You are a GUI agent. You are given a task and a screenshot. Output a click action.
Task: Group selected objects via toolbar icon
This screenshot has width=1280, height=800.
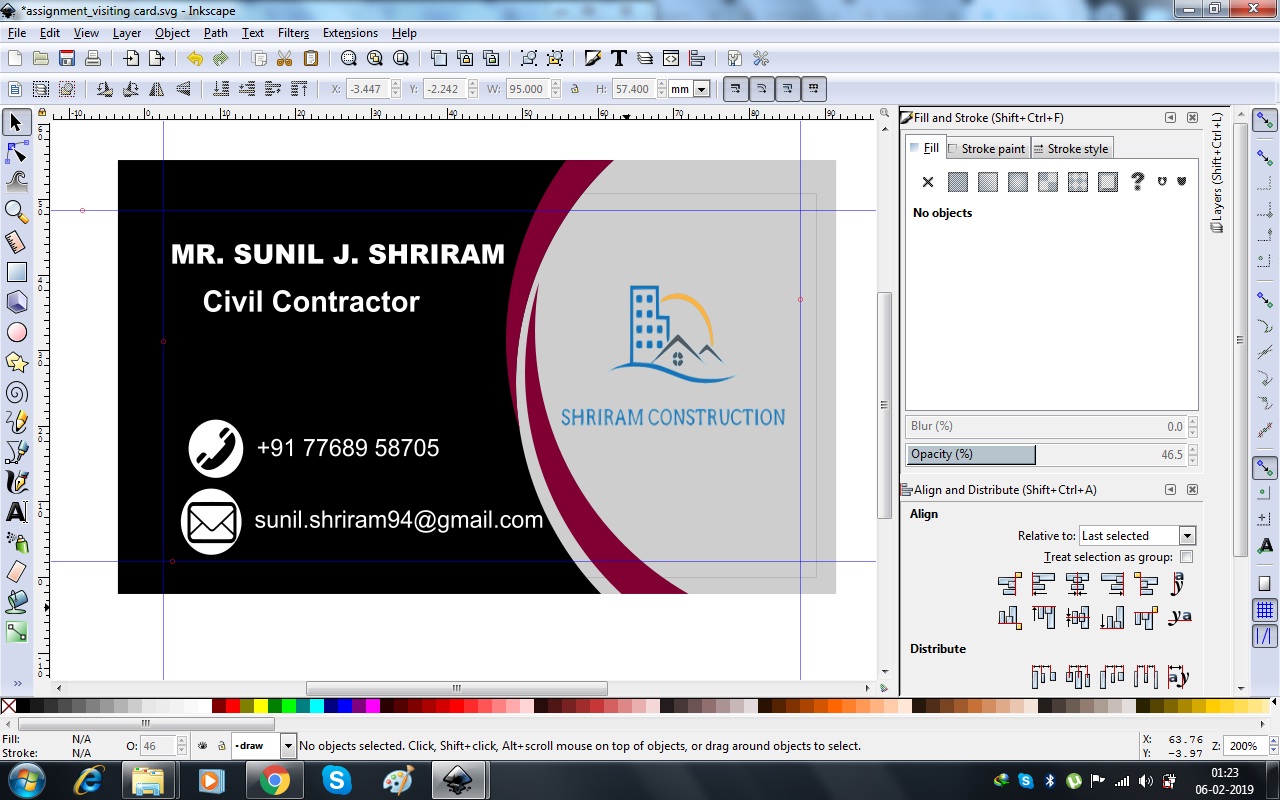529,59
